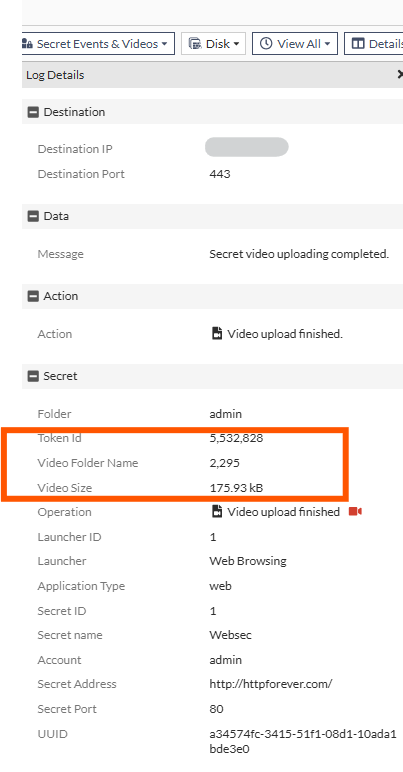The height and width of the screenshot is (772, 403).
Task: Select Video Folder Name value 2,295
Action: click(x=224, y=463)
